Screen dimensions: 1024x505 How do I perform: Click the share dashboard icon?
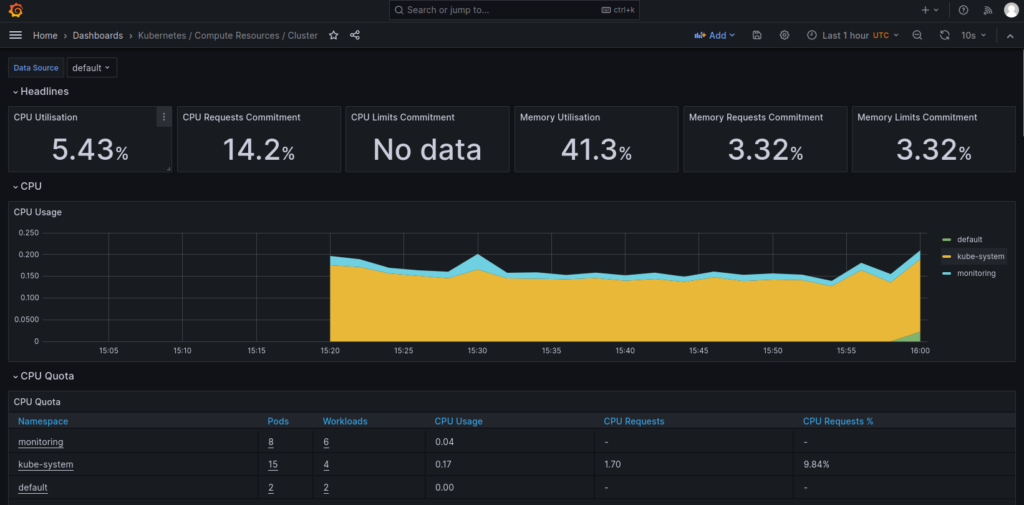point(355,35)
